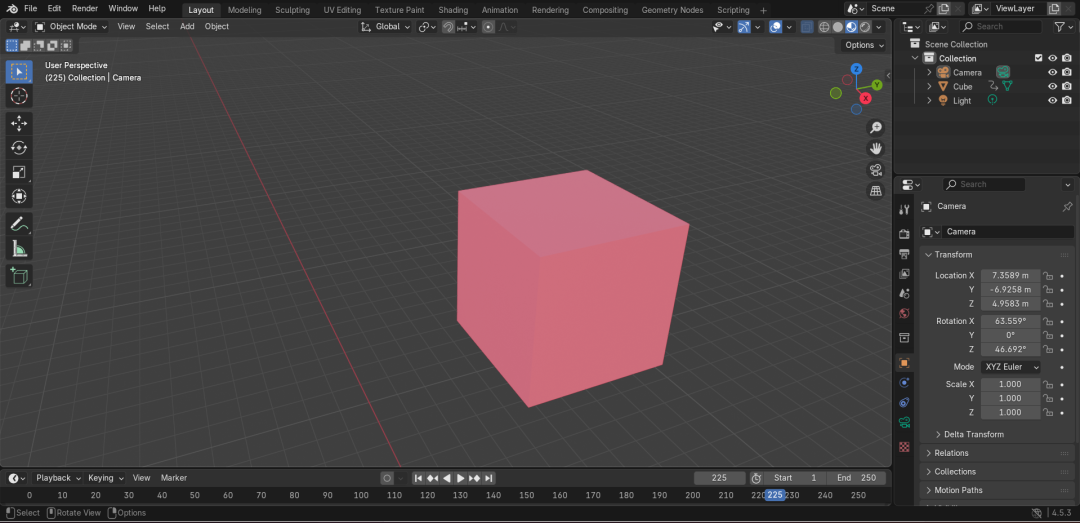
Task: Expand the Cube in the outliner
Action: pyautogui.click(x=928, y=86)
